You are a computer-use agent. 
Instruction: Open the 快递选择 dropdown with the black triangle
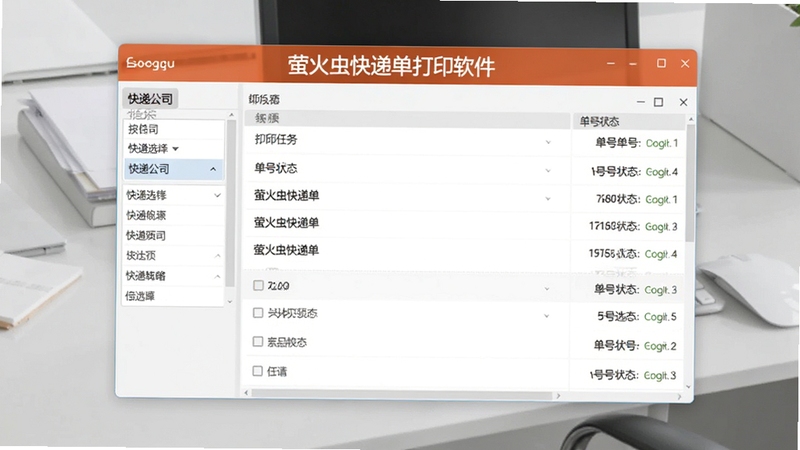(x=176, y=149)
